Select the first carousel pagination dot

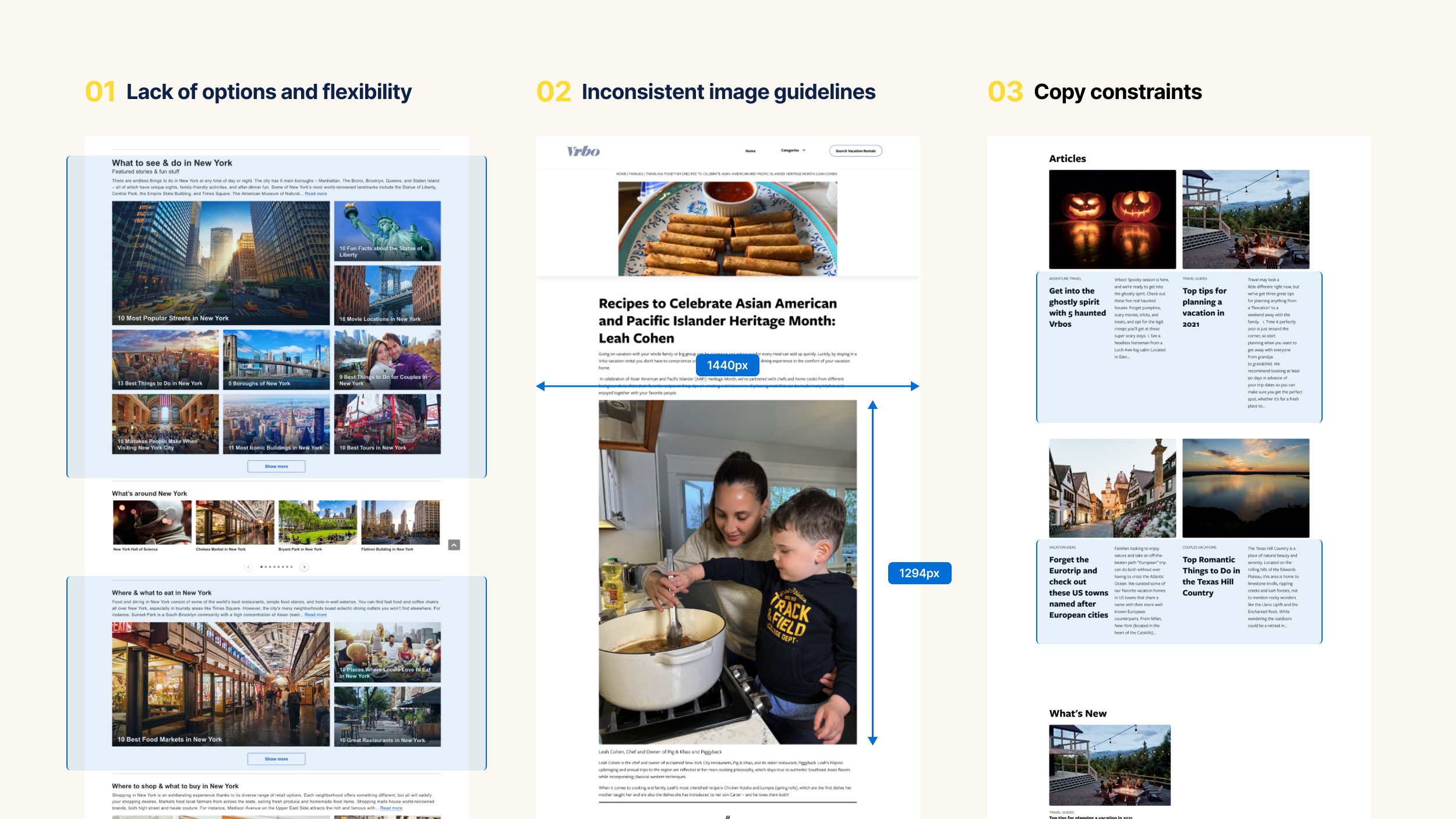(261, 567)
